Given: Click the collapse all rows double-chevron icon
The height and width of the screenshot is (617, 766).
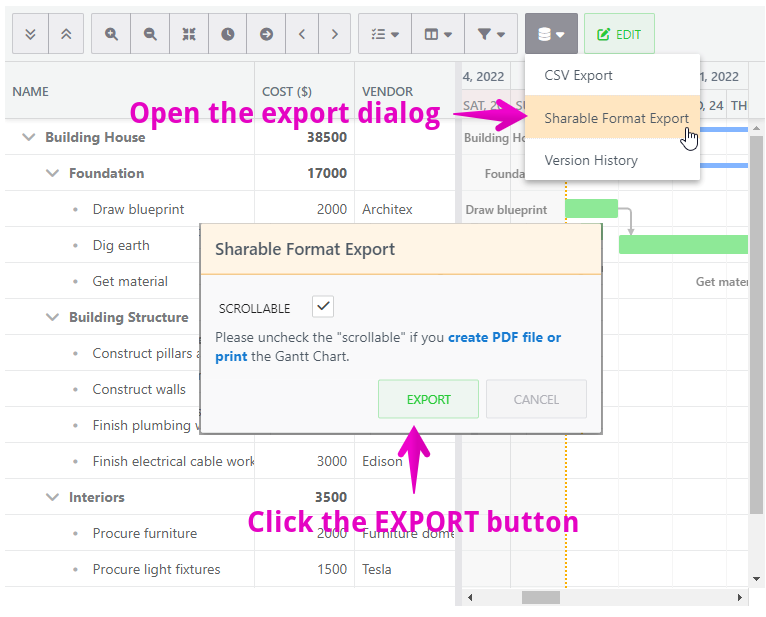Looking at the screenshot, I should 66,34.
